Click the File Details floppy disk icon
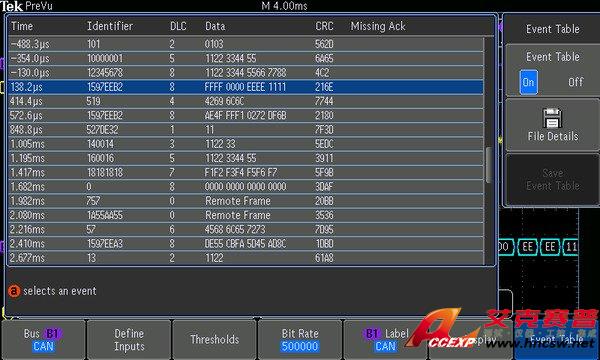600x360 pixels. tap(552, 118)
